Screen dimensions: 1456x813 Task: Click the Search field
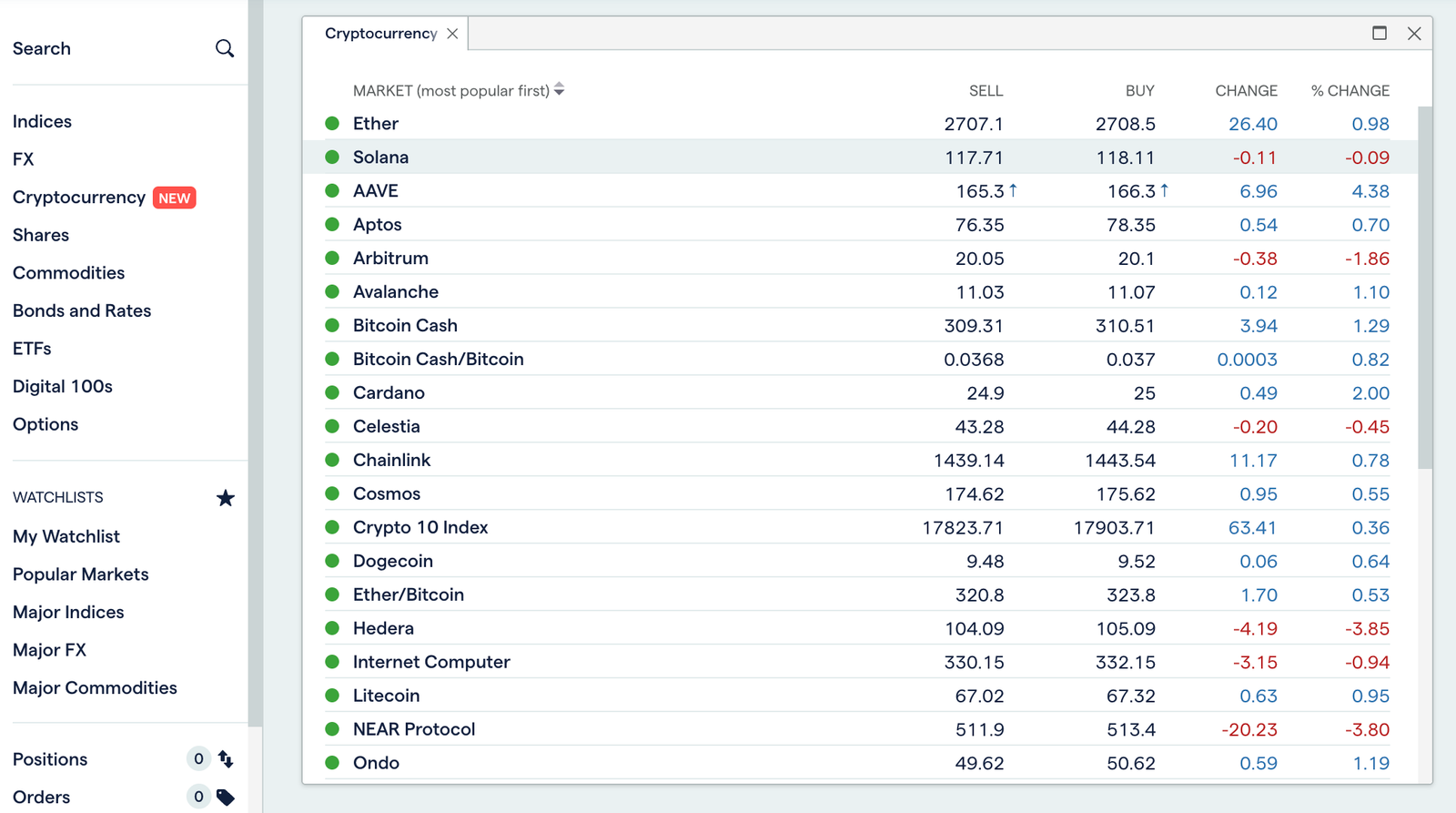[x=123, y=48]
